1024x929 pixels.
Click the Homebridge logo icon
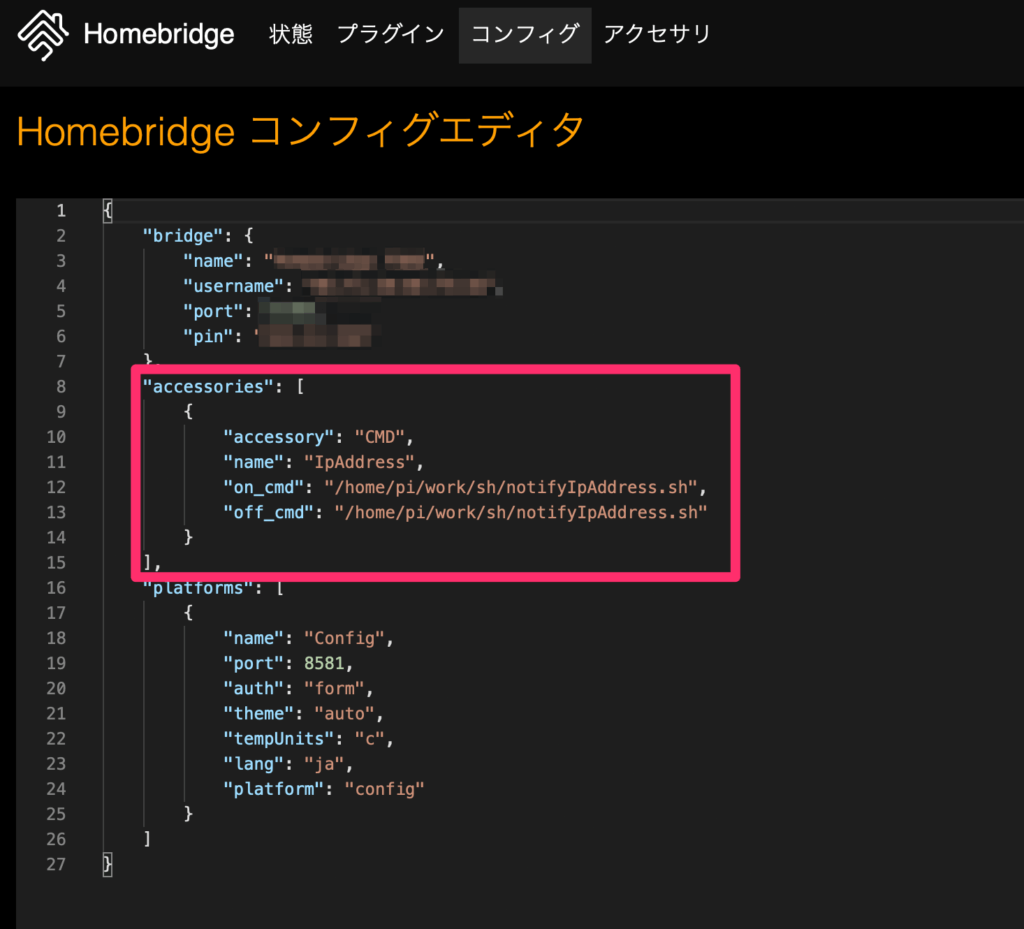pos(43,35)
